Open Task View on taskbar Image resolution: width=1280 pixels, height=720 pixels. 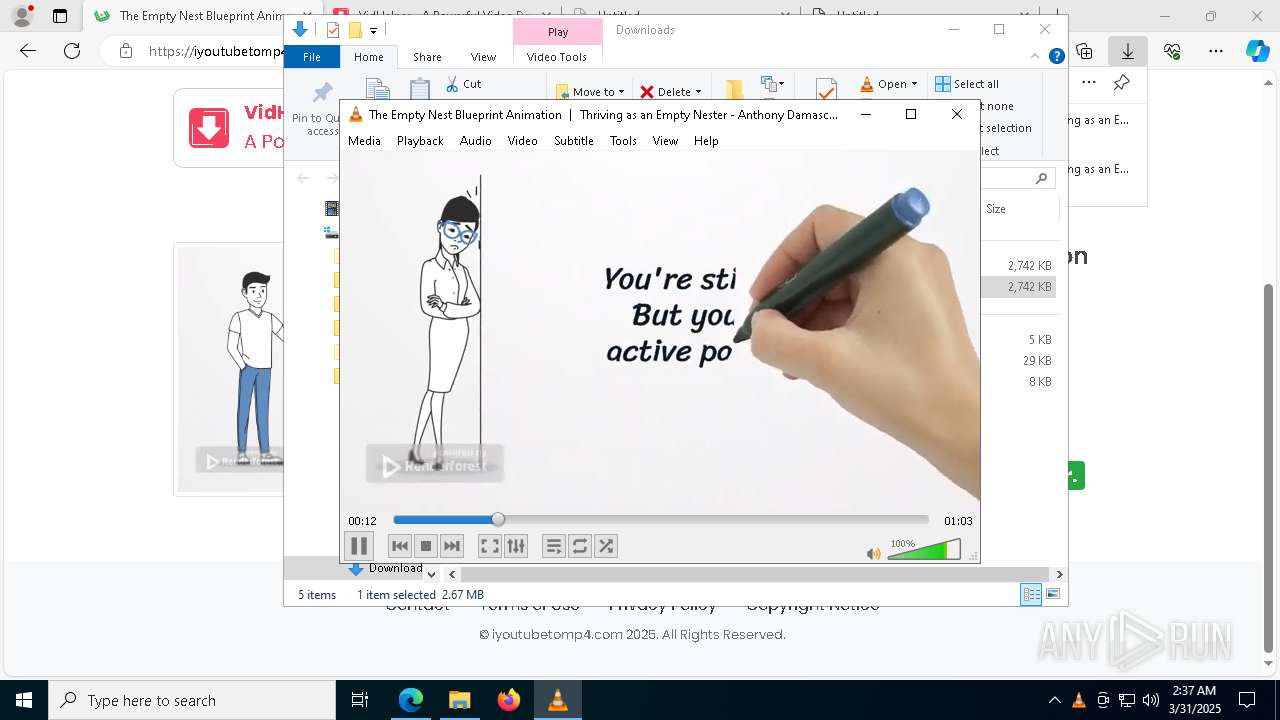coord(360,700)
